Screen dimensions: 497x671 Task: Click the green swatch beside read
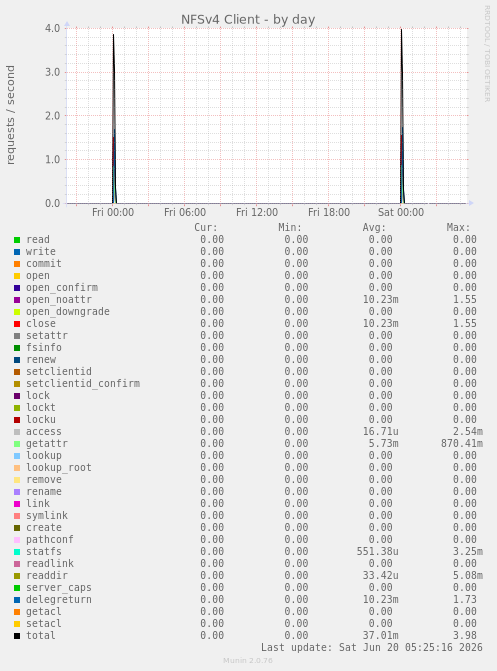coord(17,240)
